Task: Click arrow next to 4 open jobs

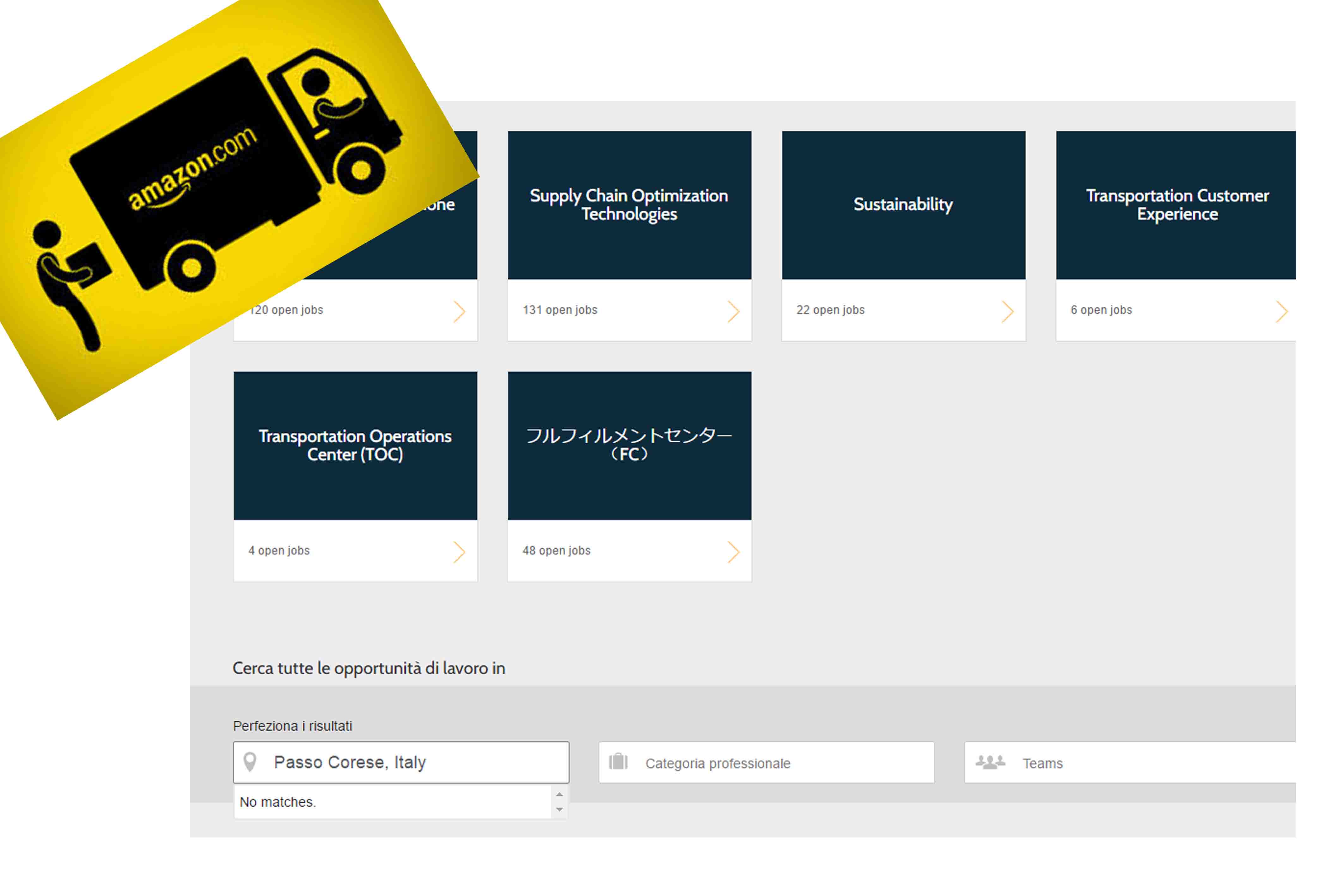Action: coord(459,552)
